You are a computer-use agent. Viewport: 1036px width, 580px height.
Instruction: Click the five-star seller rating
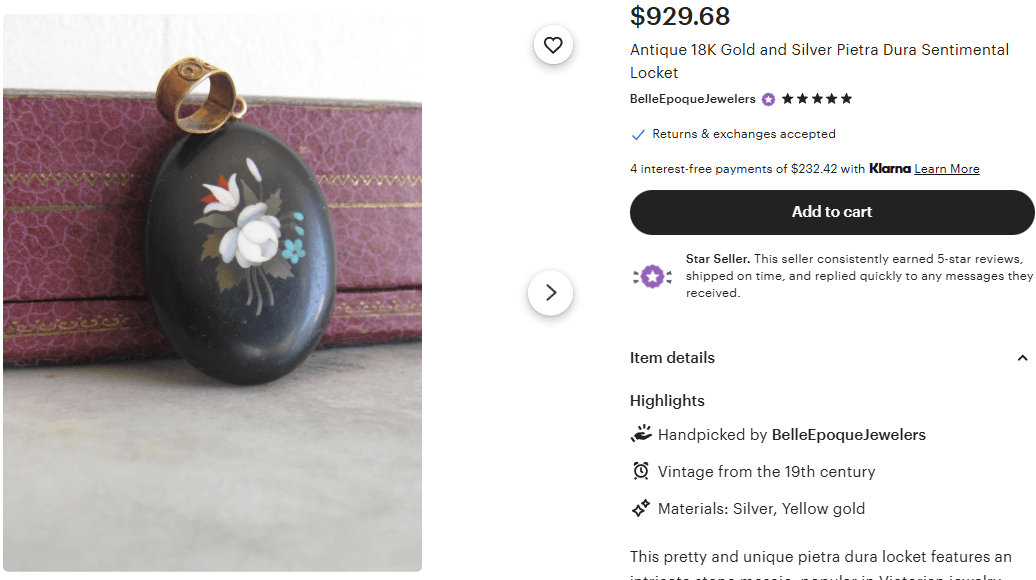816,98
